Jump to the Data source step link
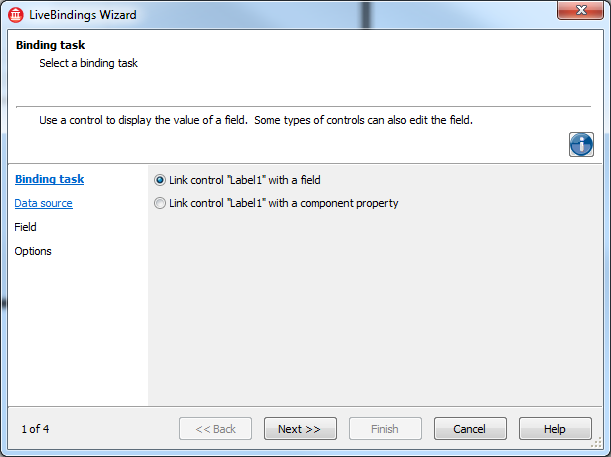Image resolution: width=611 pixels, height=457 pixels. click(x=43, y=203)
